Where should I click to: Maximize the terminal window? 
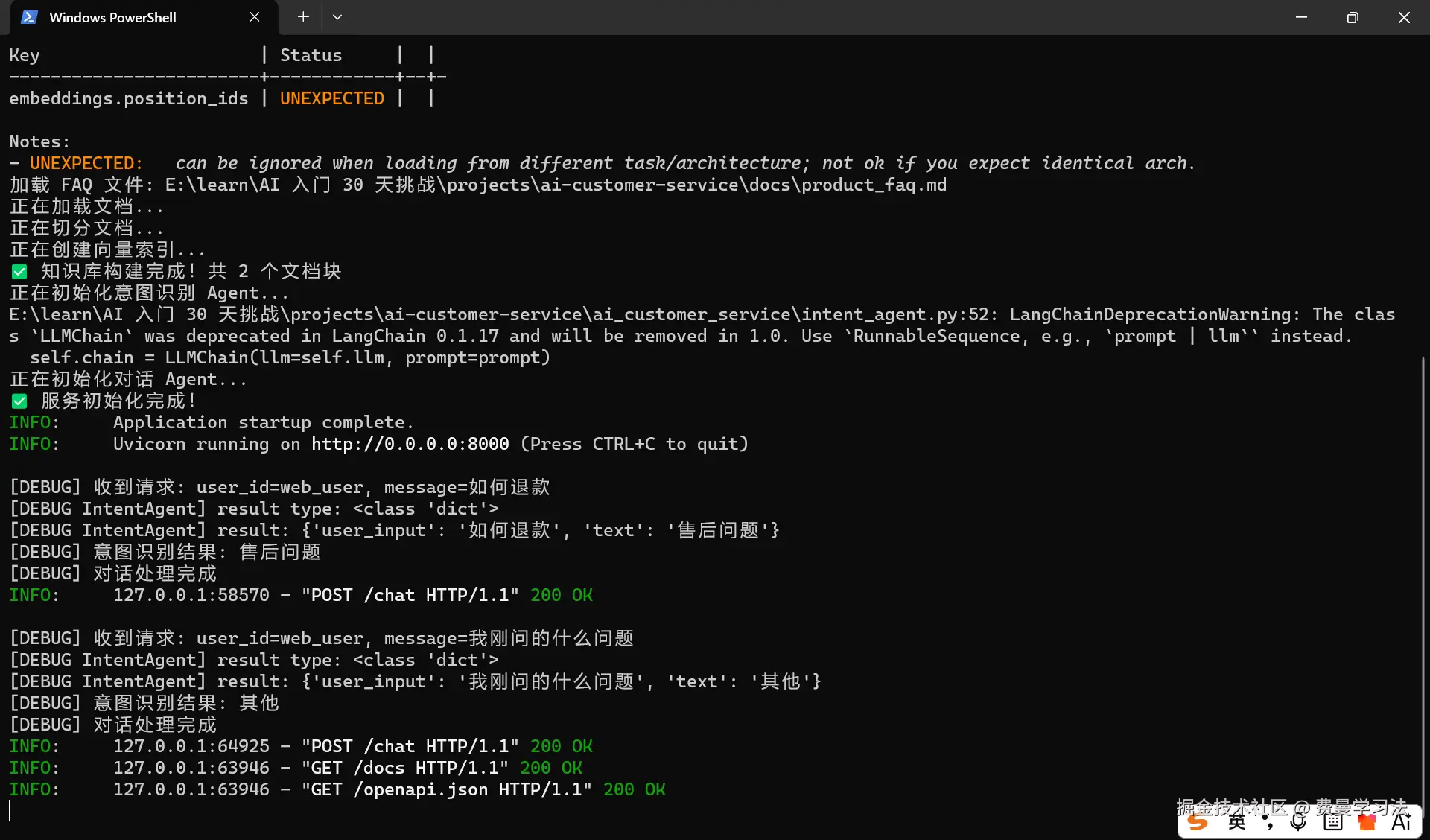point(1353,16)
